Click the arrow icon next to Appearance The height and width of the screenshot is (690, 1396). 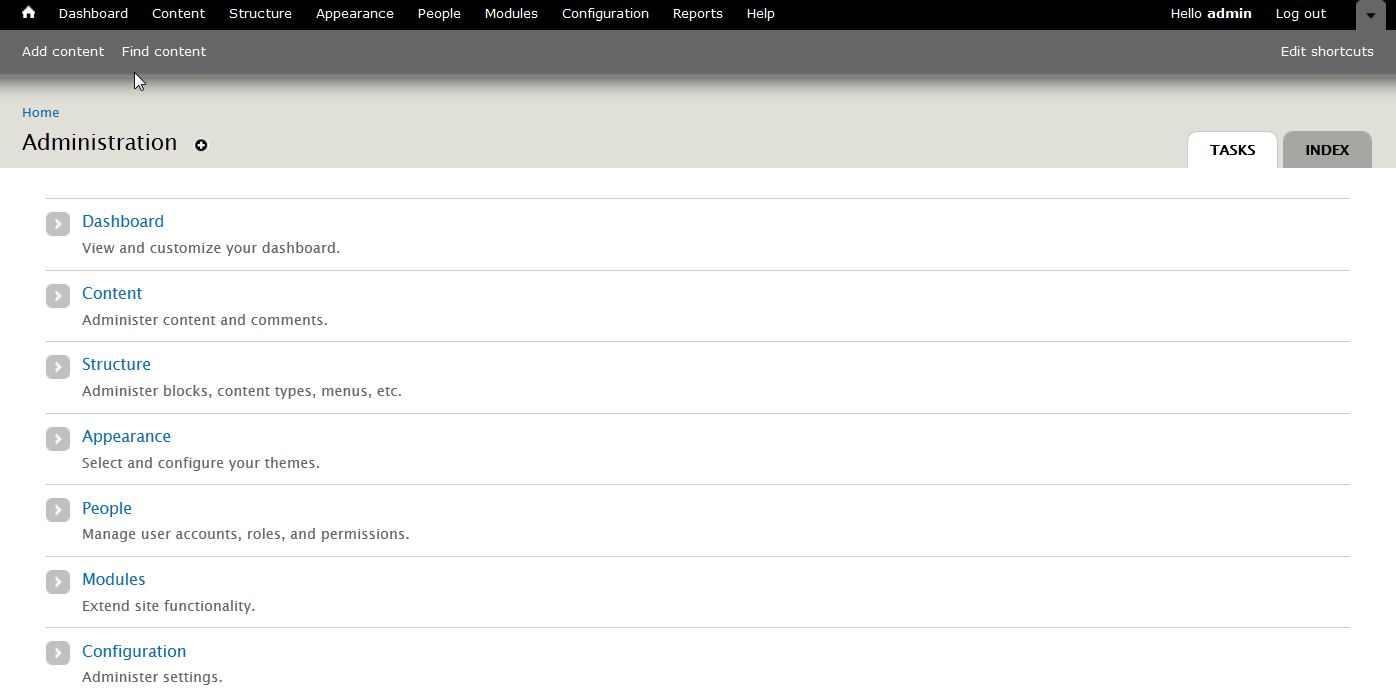58,438
